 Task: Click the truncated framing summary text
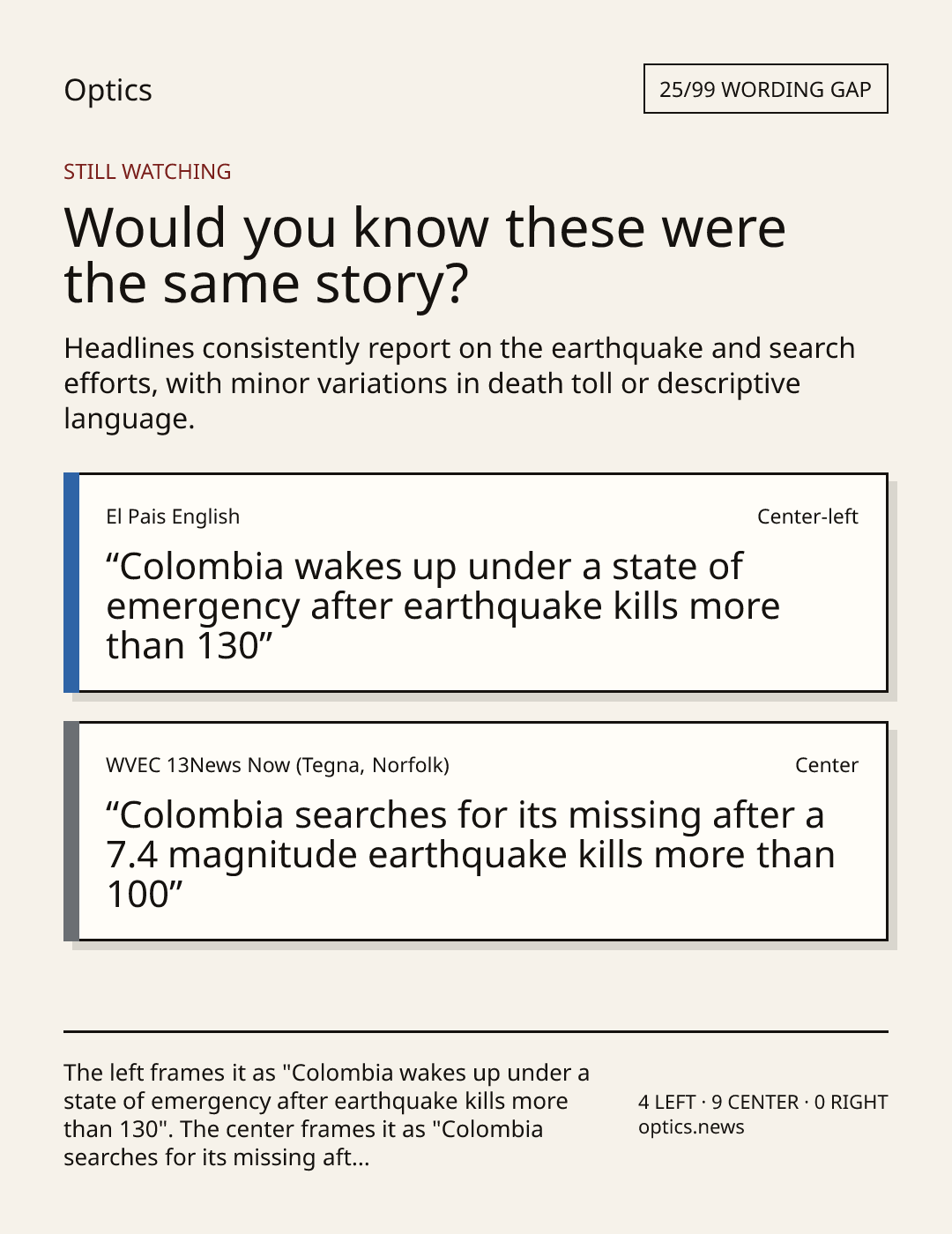327,1115
